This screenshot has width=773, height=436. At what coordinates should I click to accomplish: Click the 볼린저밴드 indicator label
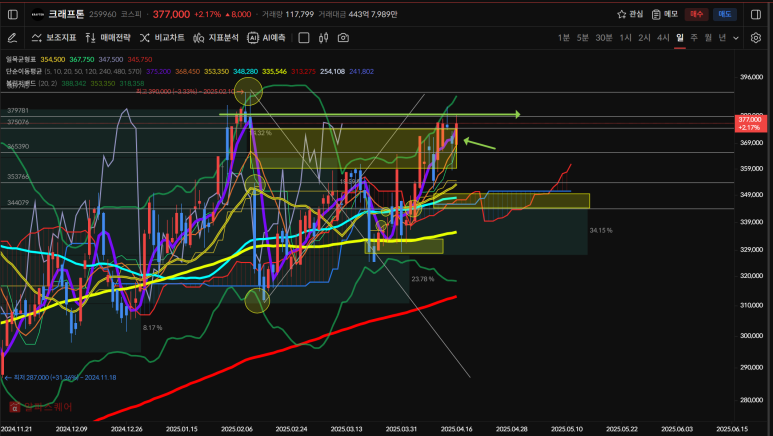point(21,84)
